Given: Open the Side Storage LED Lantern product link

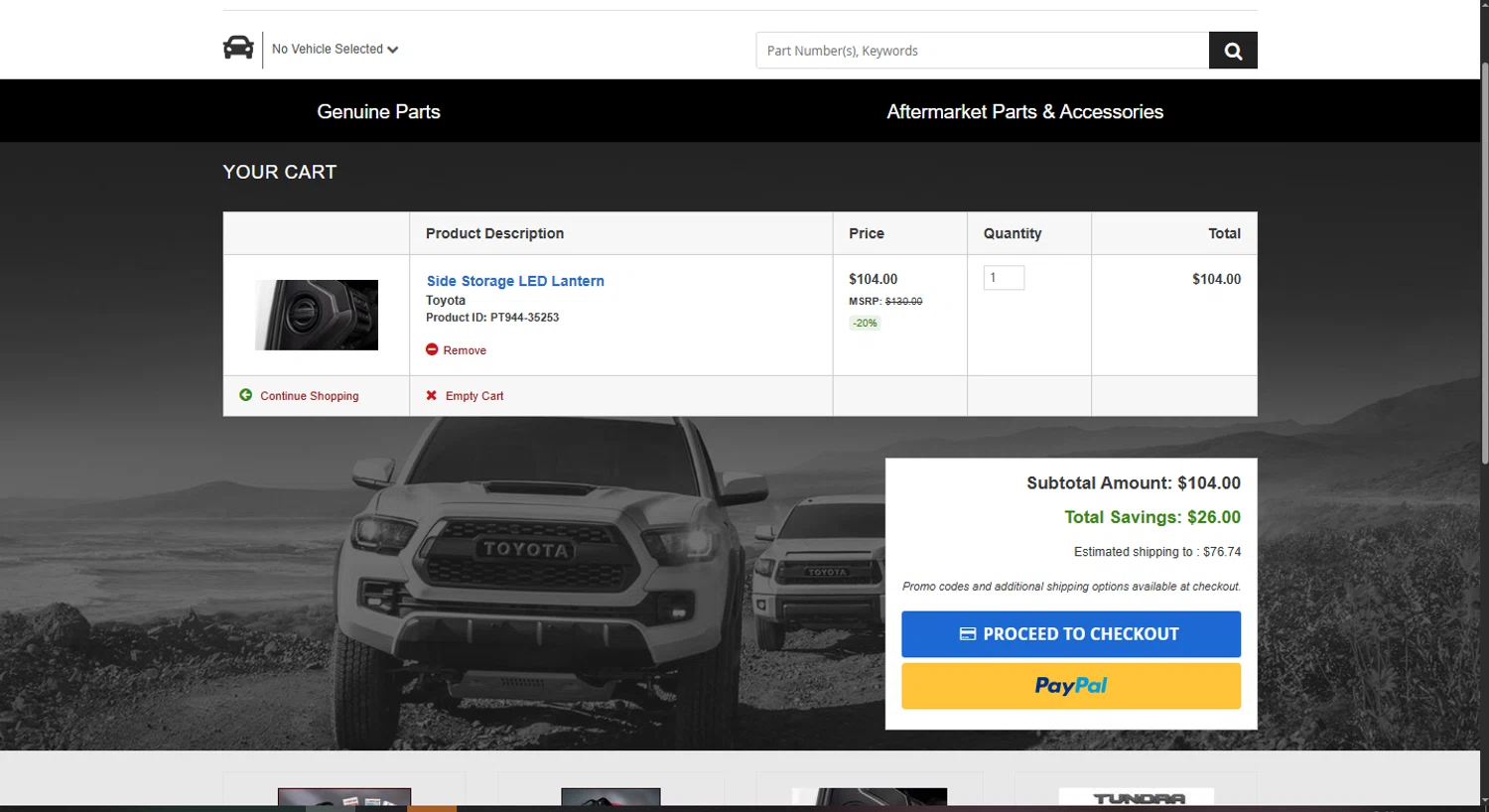Looking at the screenshot, I should click(515, 281).
